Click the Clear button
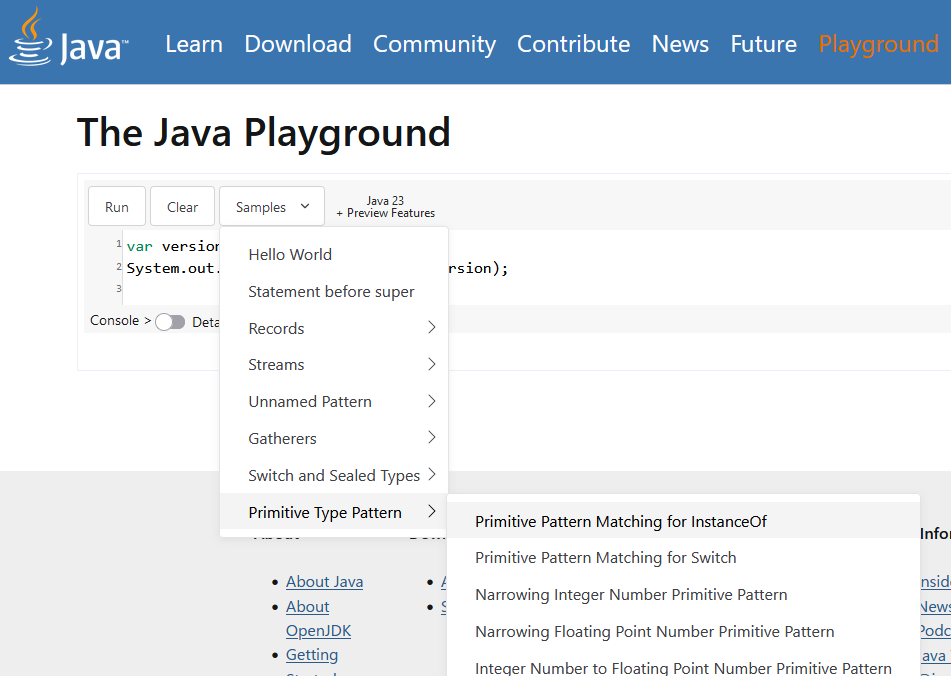This screenshot has height=676, width=951. coord(182,206)
